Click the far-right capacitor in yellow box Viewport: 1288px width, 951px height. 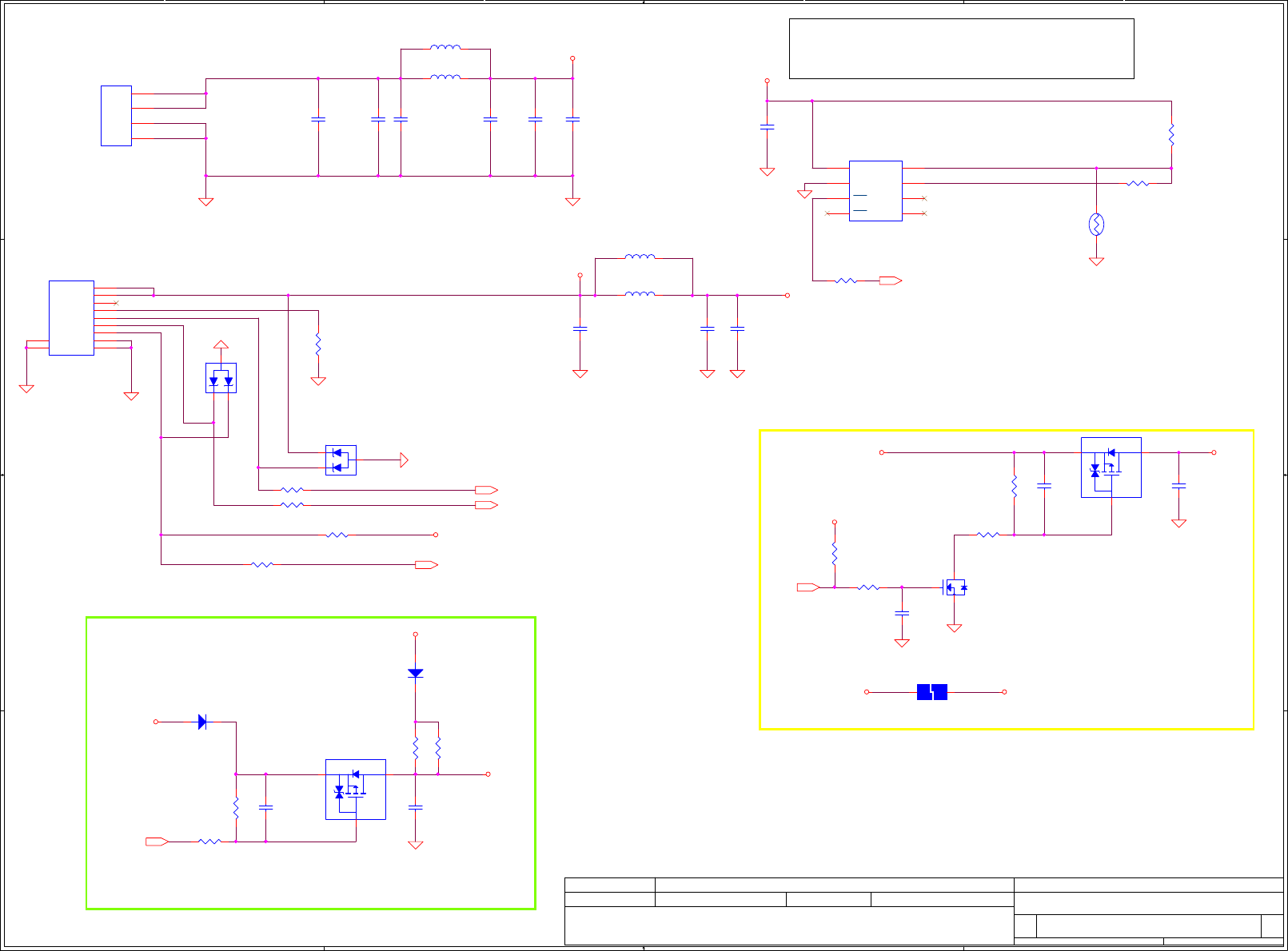[x=1178, y=485]
